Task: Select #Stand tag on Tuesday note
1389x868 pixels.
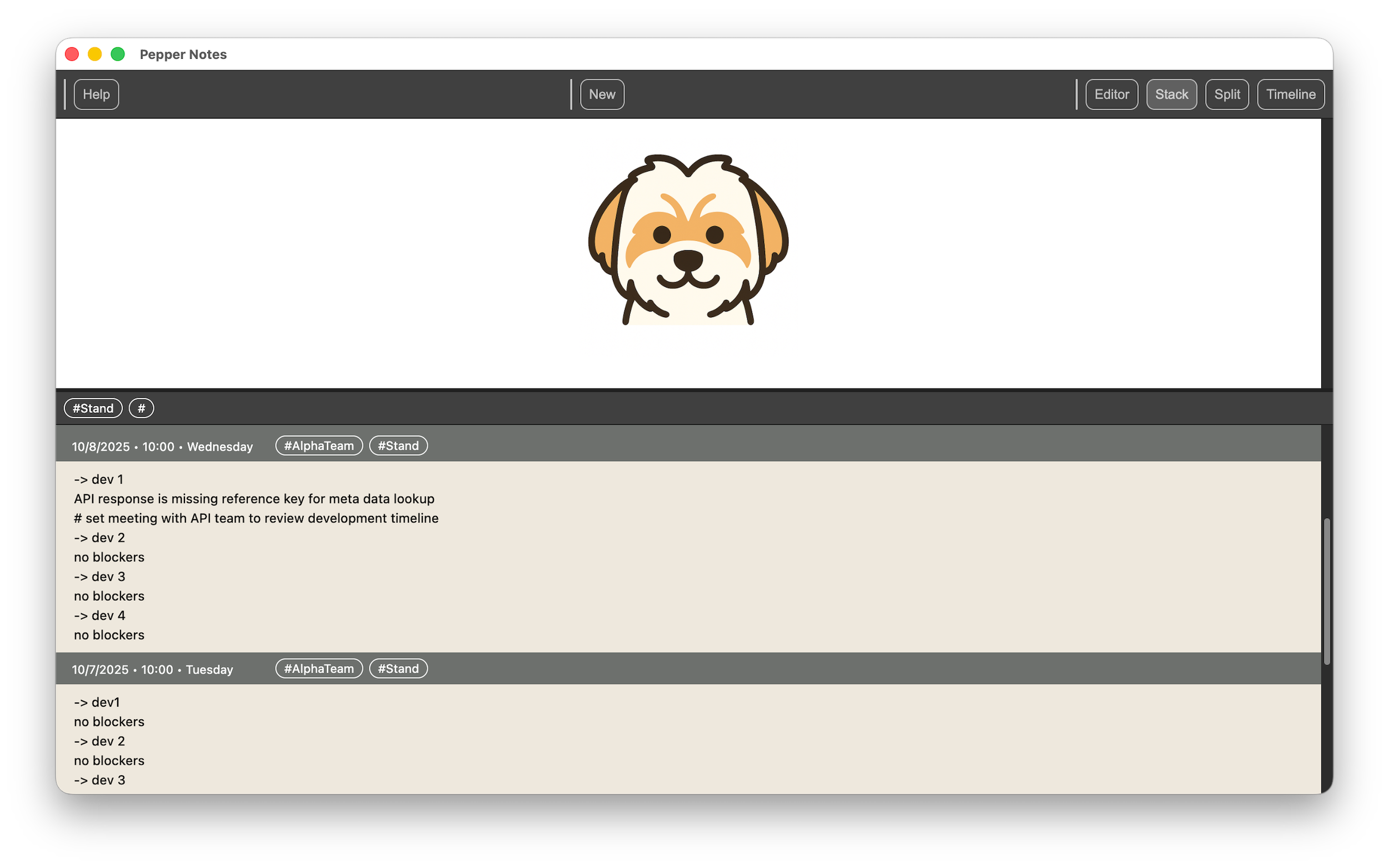Action: tap(398, 668)
